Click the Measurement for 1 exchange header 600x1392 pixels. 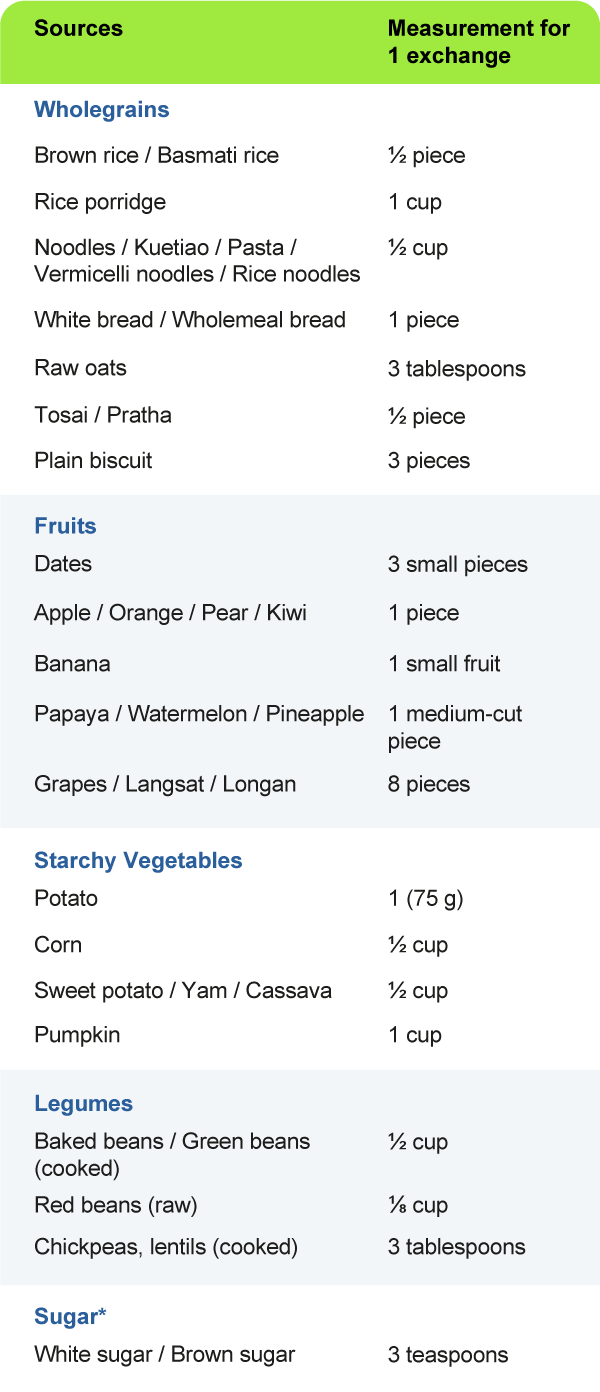click(479, 42)
